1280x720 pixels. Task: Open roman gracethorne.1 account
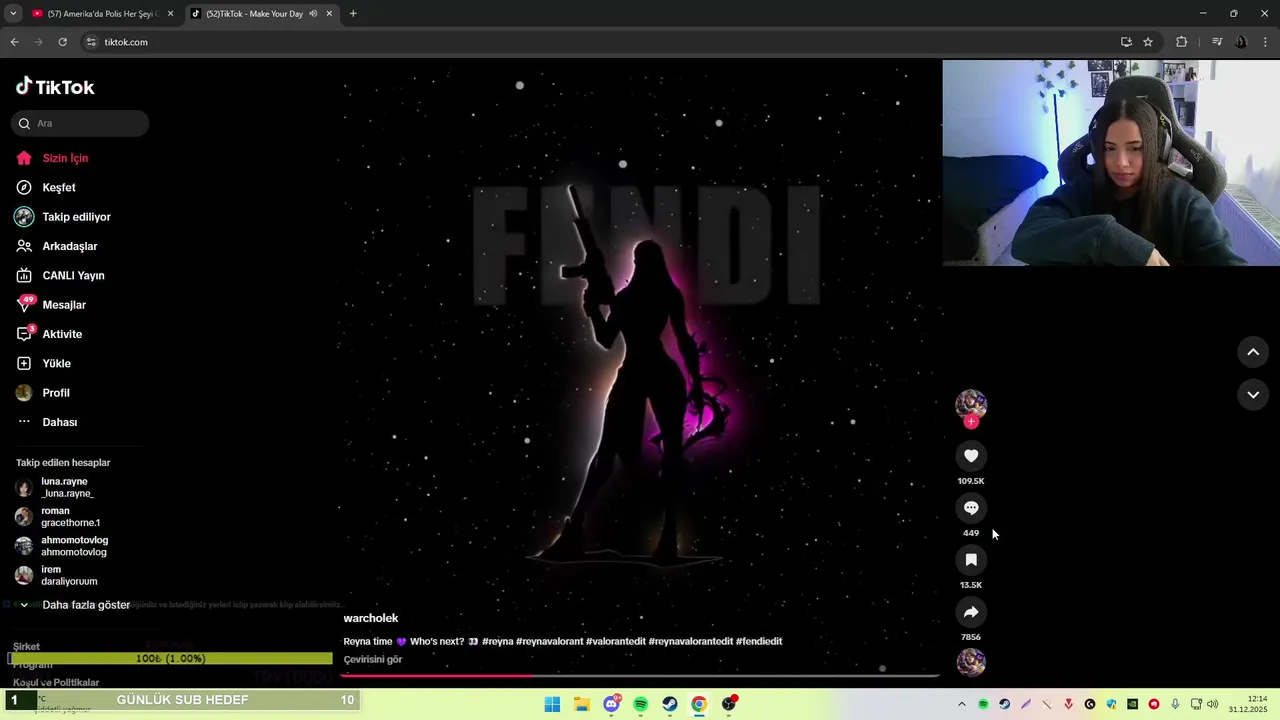[x=70, y=517]
